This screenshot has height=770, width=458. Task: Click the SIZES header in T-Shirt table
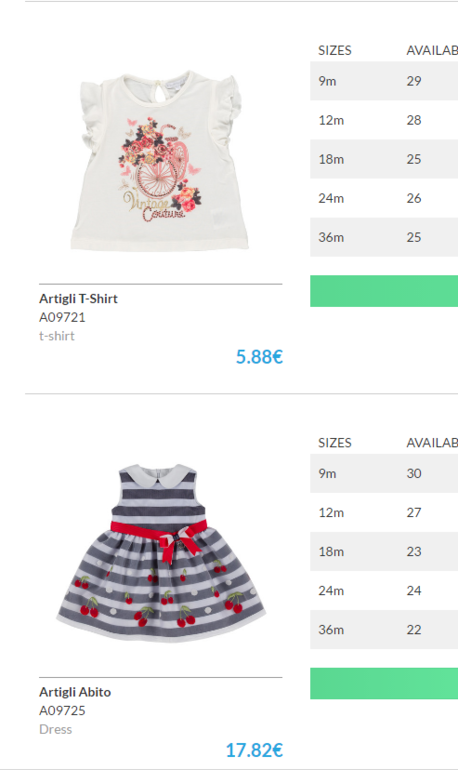point(335,51)
